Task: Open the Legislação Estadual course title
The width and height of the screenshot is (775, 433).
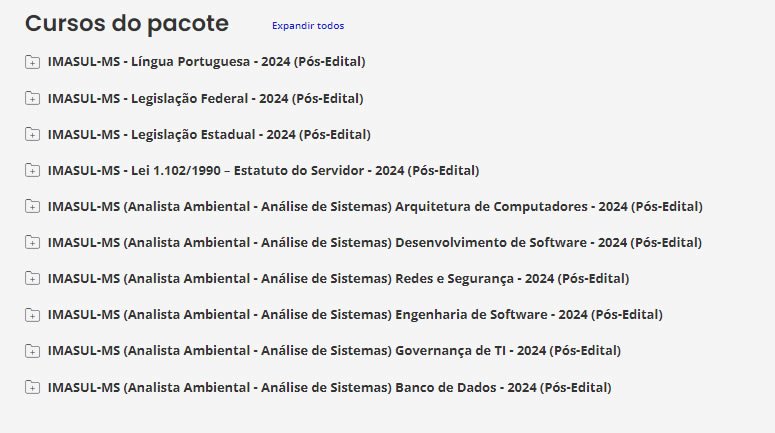Action: coord(209,134)
